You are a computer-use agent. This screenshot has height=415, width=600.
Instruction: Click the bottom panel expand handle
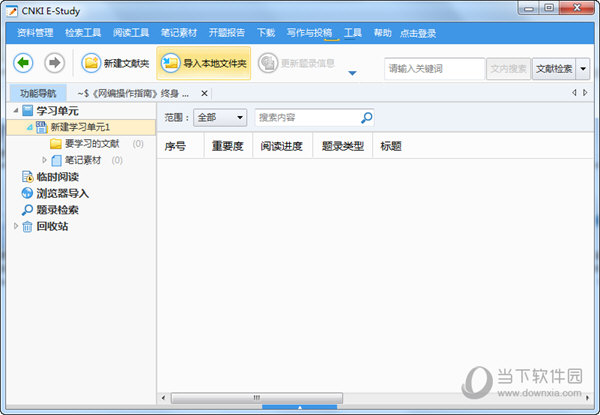pyautogui.click(x=300, y=407)
